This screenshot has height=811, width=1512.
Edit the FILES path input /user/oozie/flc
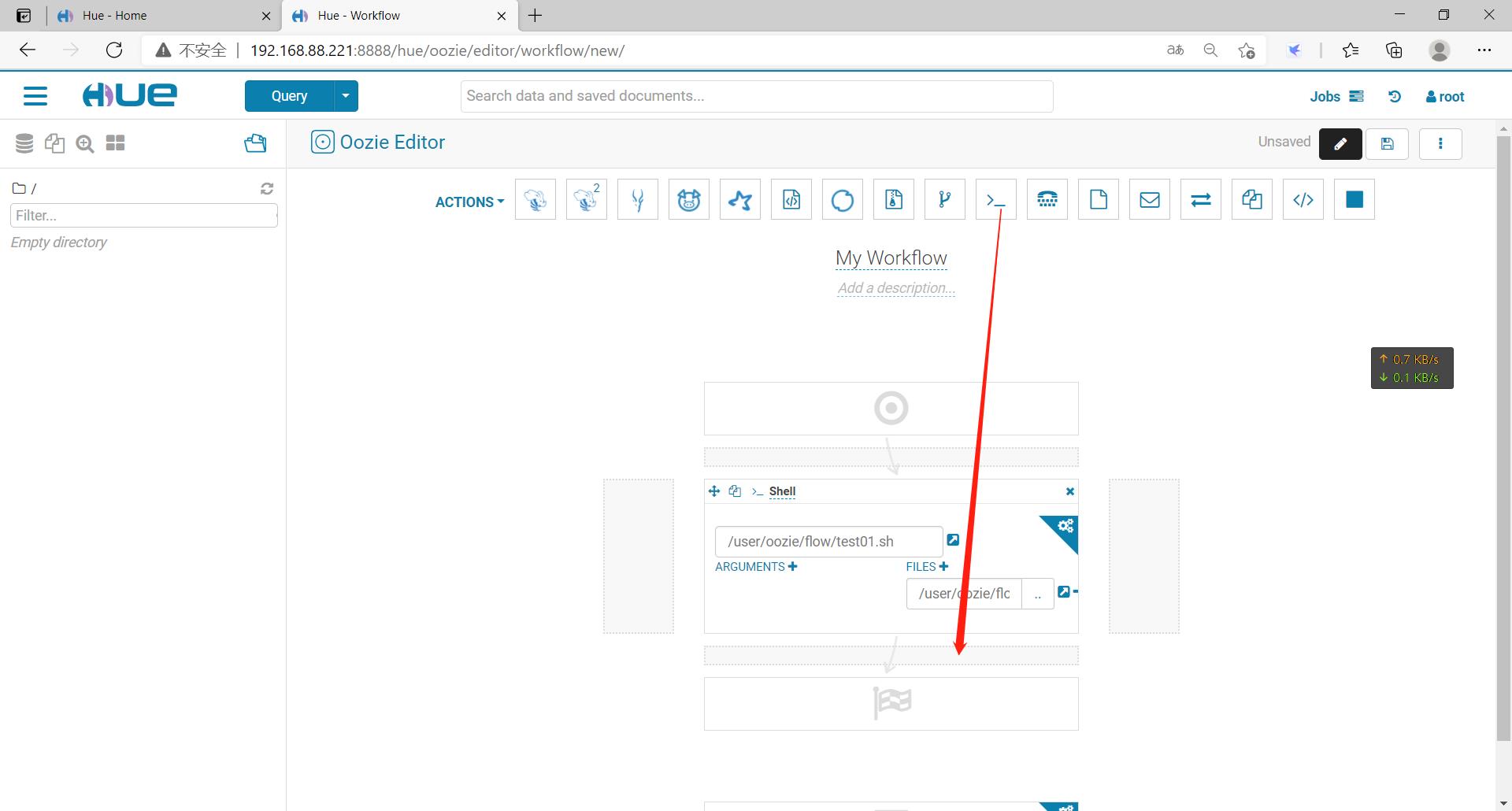point(964,594)
